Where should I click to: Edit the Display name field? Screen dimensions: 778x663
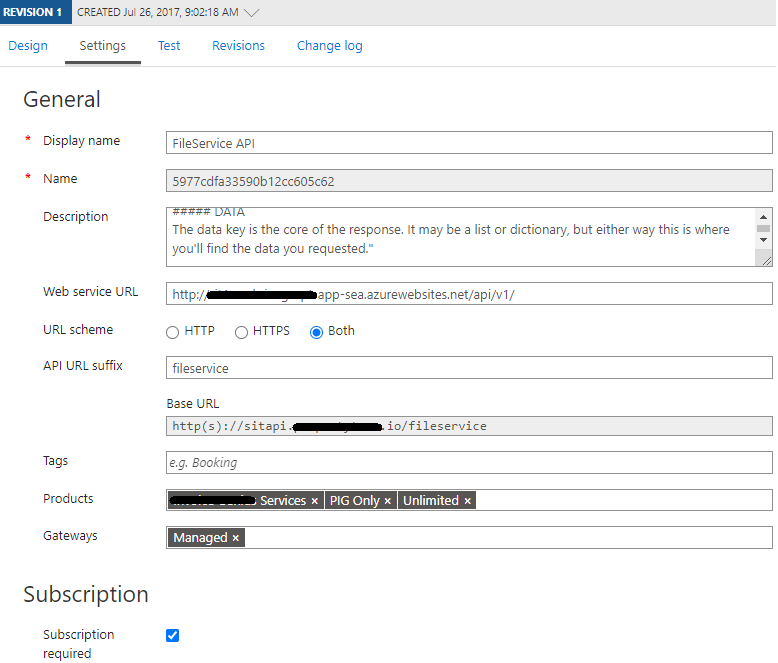pyautogui.click(x=469, y=143)
